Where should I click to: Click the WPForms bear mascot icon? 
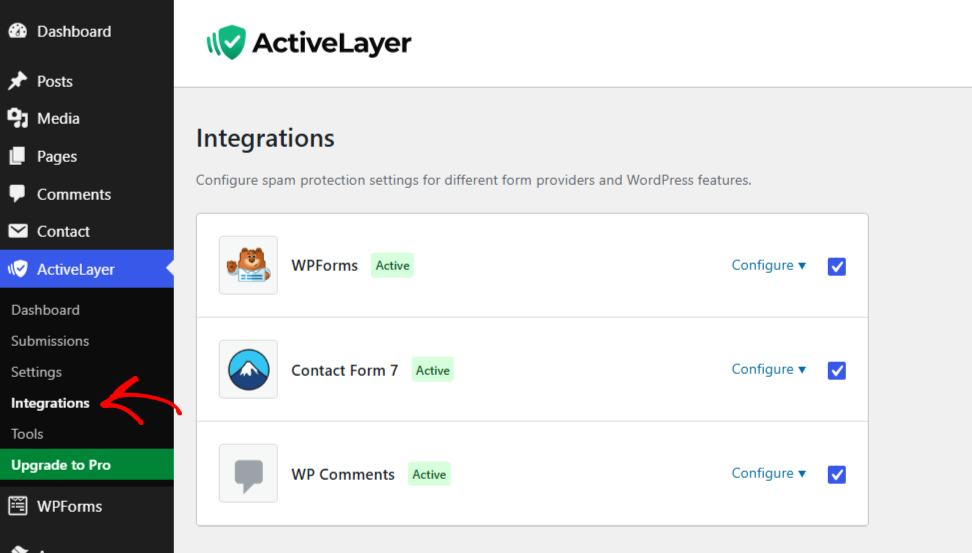249,265
